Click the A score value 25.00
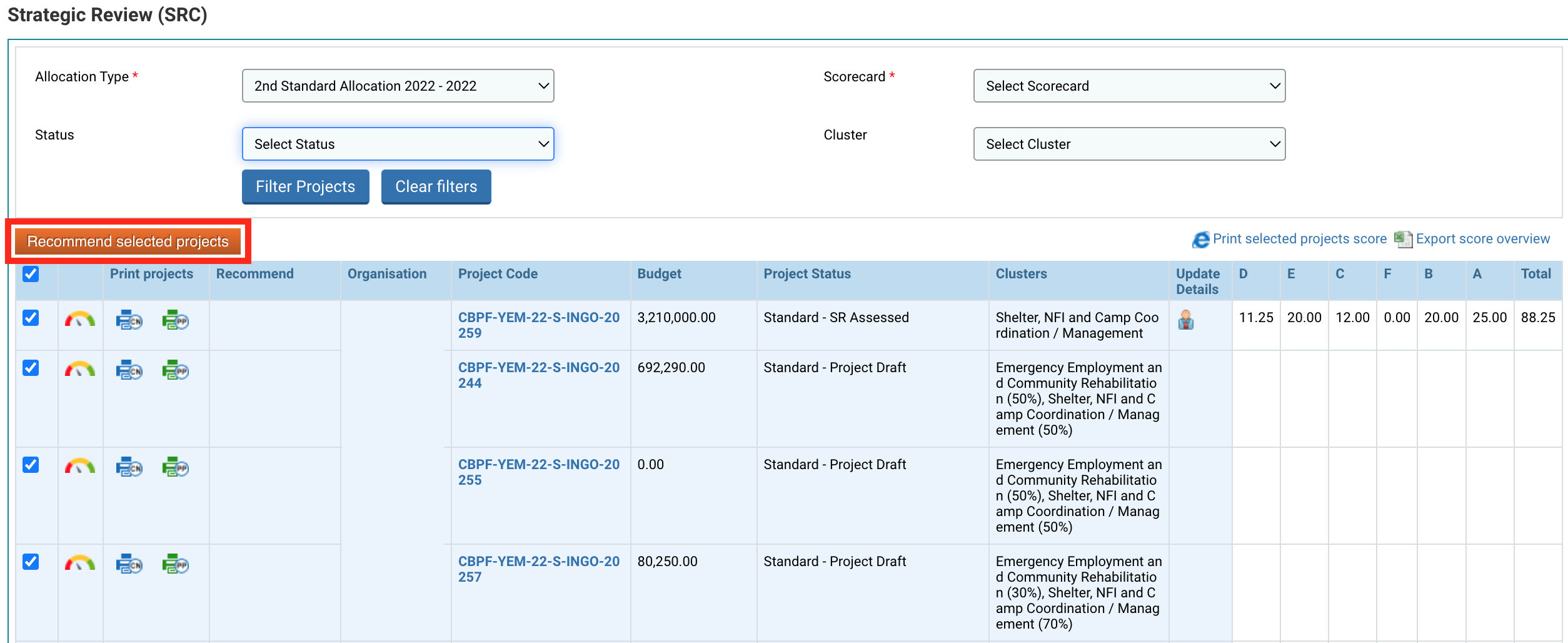 click(1489, 318)
